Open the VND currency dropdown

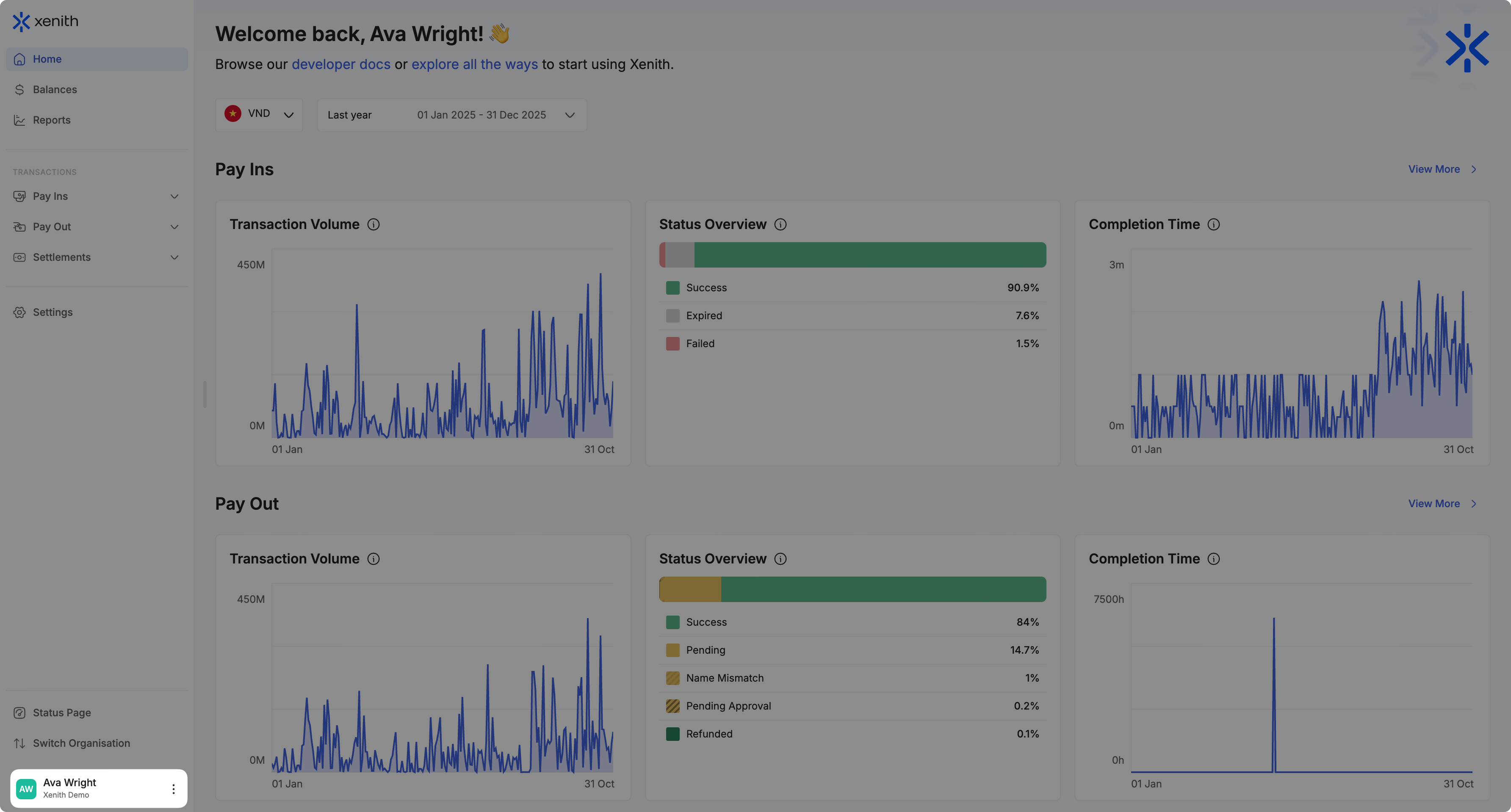coord(259,114)
